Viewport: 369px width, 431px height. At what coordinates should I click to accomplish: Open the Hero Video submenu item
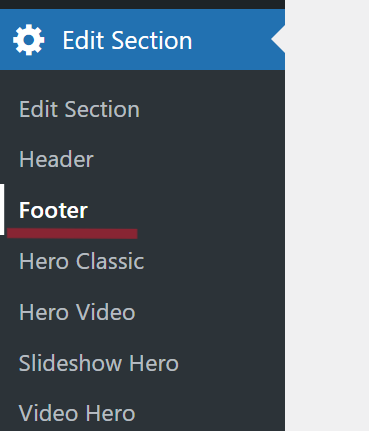[x=77, y=312]
